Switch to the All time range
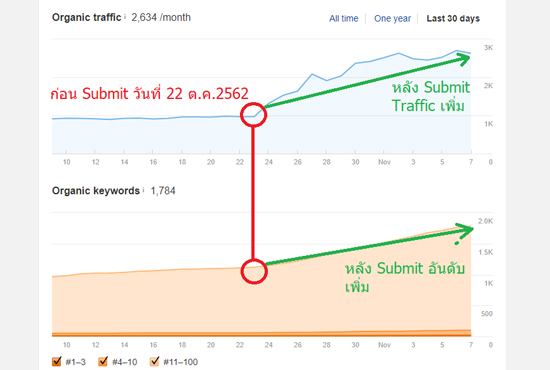 343,18
